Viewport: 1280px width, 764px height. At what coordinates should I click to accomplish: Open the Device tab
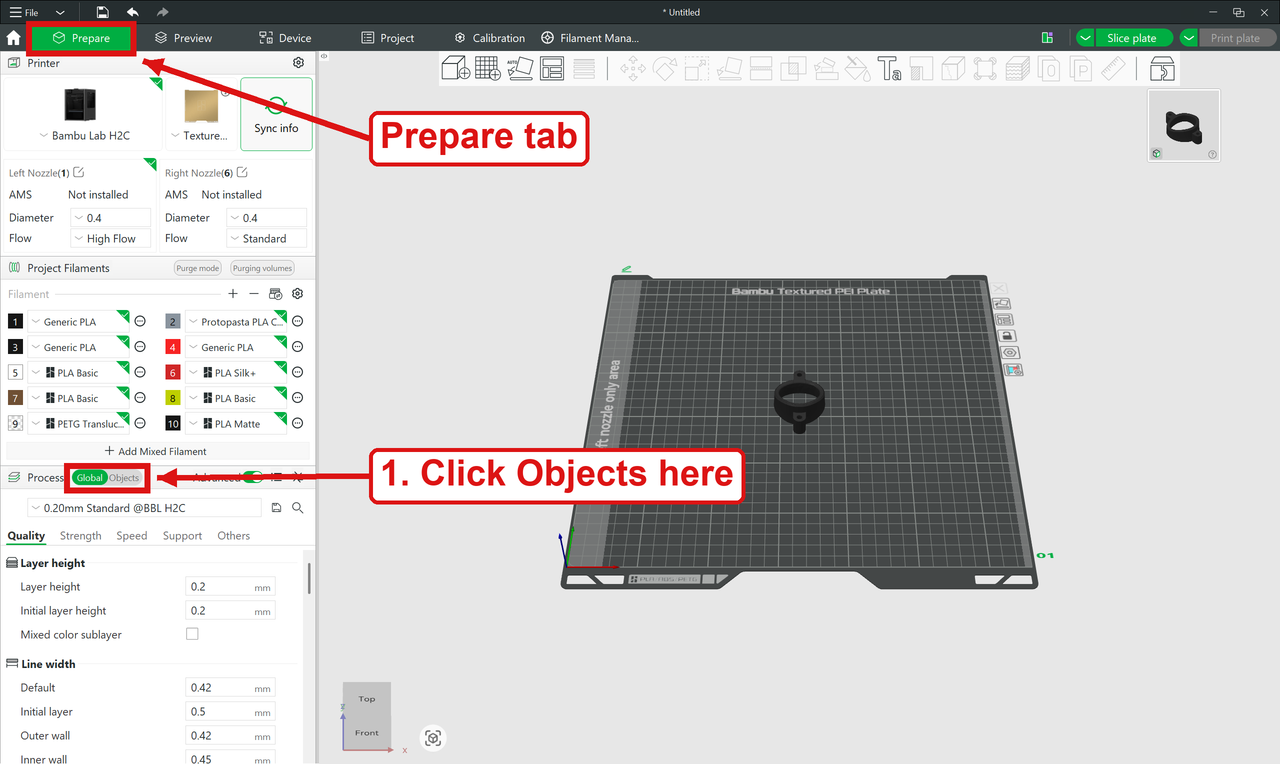(x=285, y=38)
